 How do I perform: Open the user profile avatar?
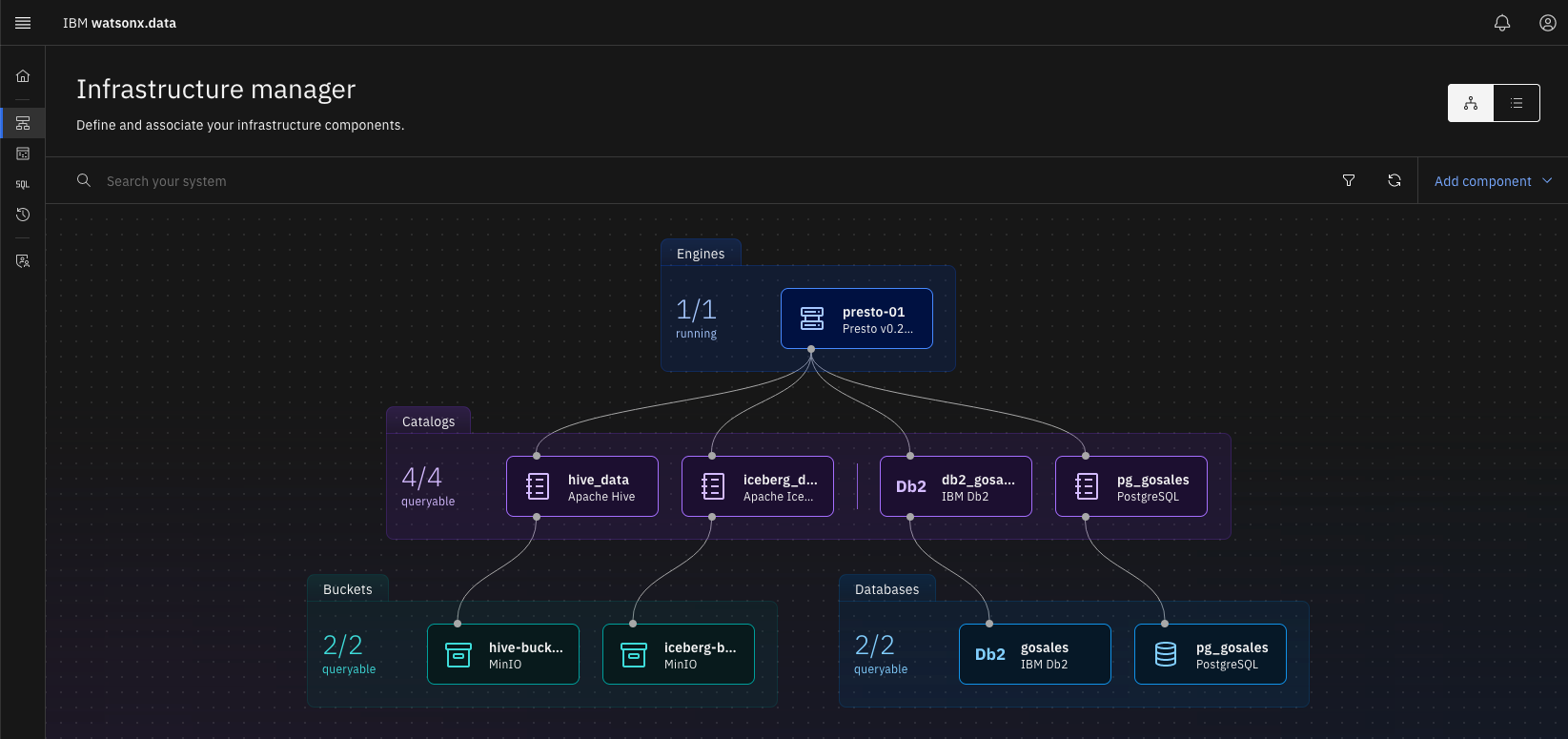(x=1548, y=23)
